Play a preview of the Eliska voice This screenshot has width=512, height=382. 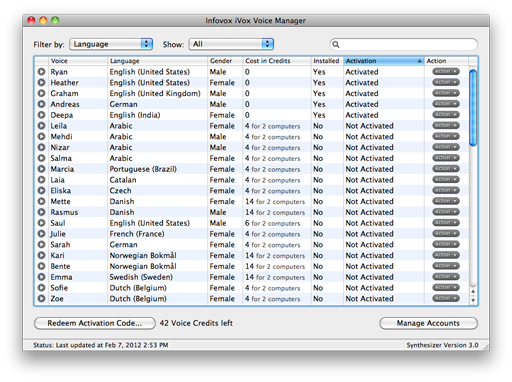(41, 191)
